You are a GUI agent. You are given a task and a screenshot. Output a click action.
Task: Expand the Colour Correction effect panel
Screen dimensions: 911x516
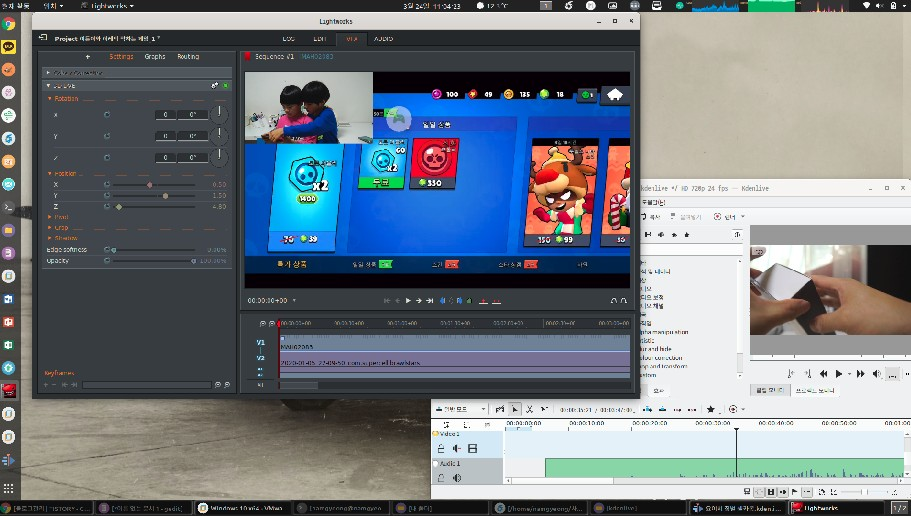pyautogui.click(x=48, y=73)
